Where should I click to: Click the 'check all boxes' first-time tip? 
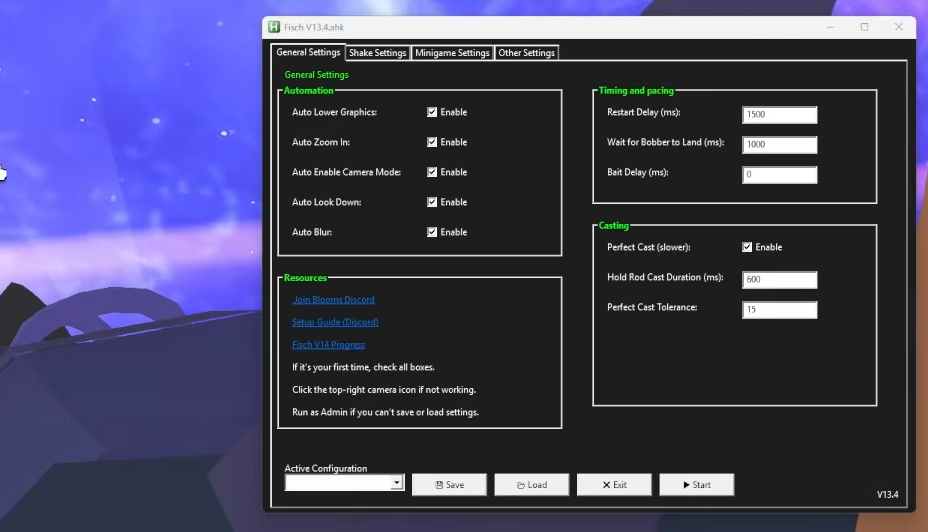(x=363, y=367)
